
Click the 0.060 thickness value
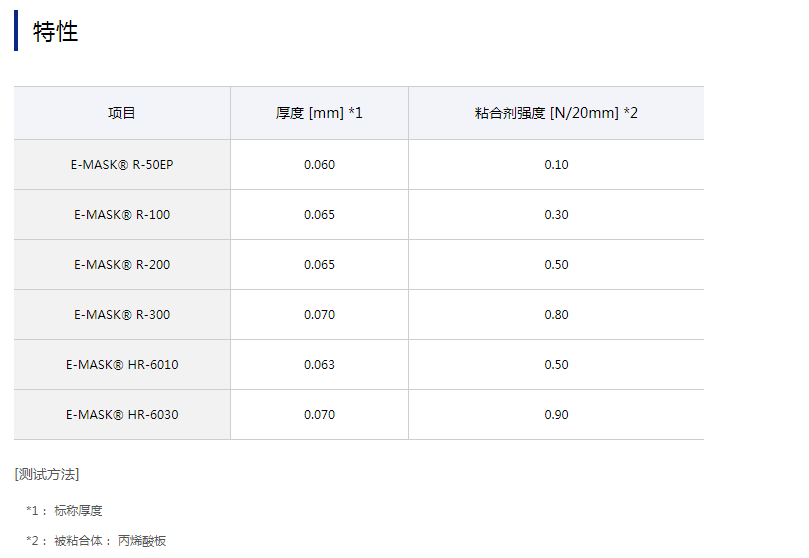click(x=319, y=164)
